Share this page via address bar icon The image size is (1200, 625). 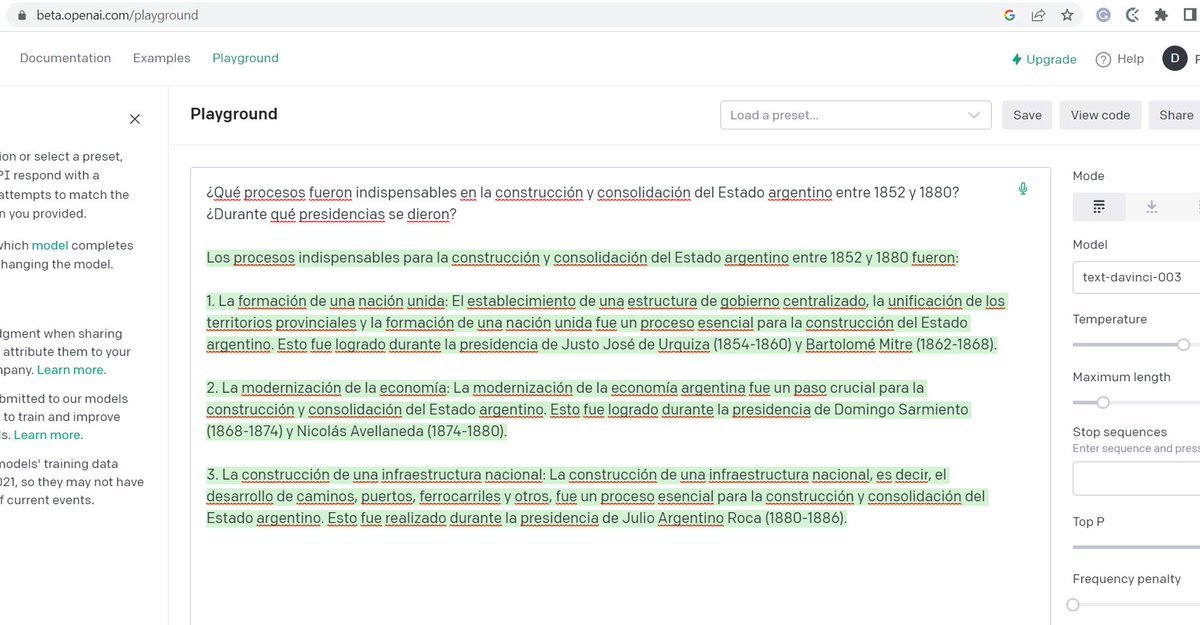1038,15
